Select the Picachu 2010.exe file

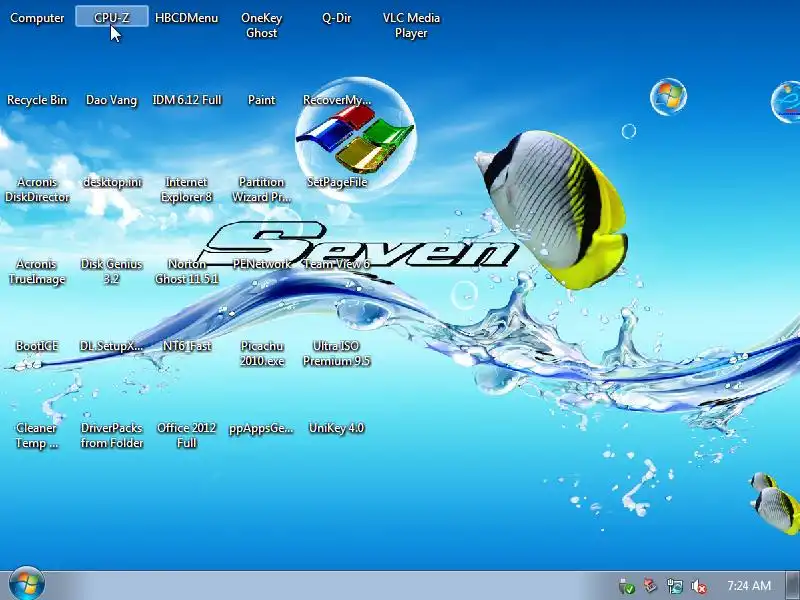coord(262,354)
